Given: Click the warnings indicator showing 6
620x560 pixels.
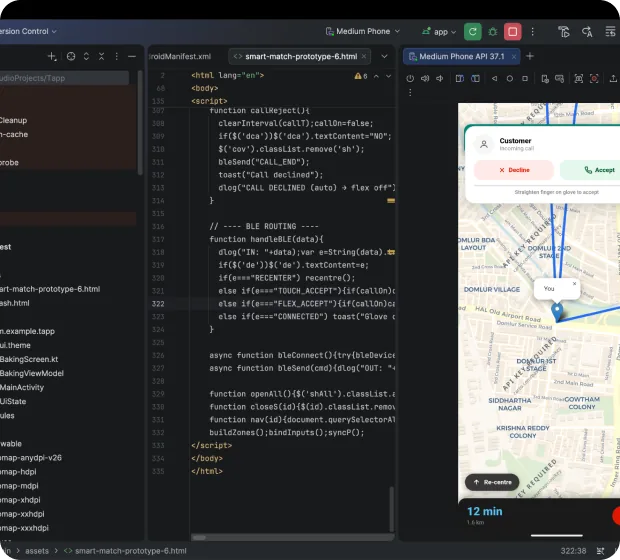Looking at the screenshot, I should (x=361, y=76).
